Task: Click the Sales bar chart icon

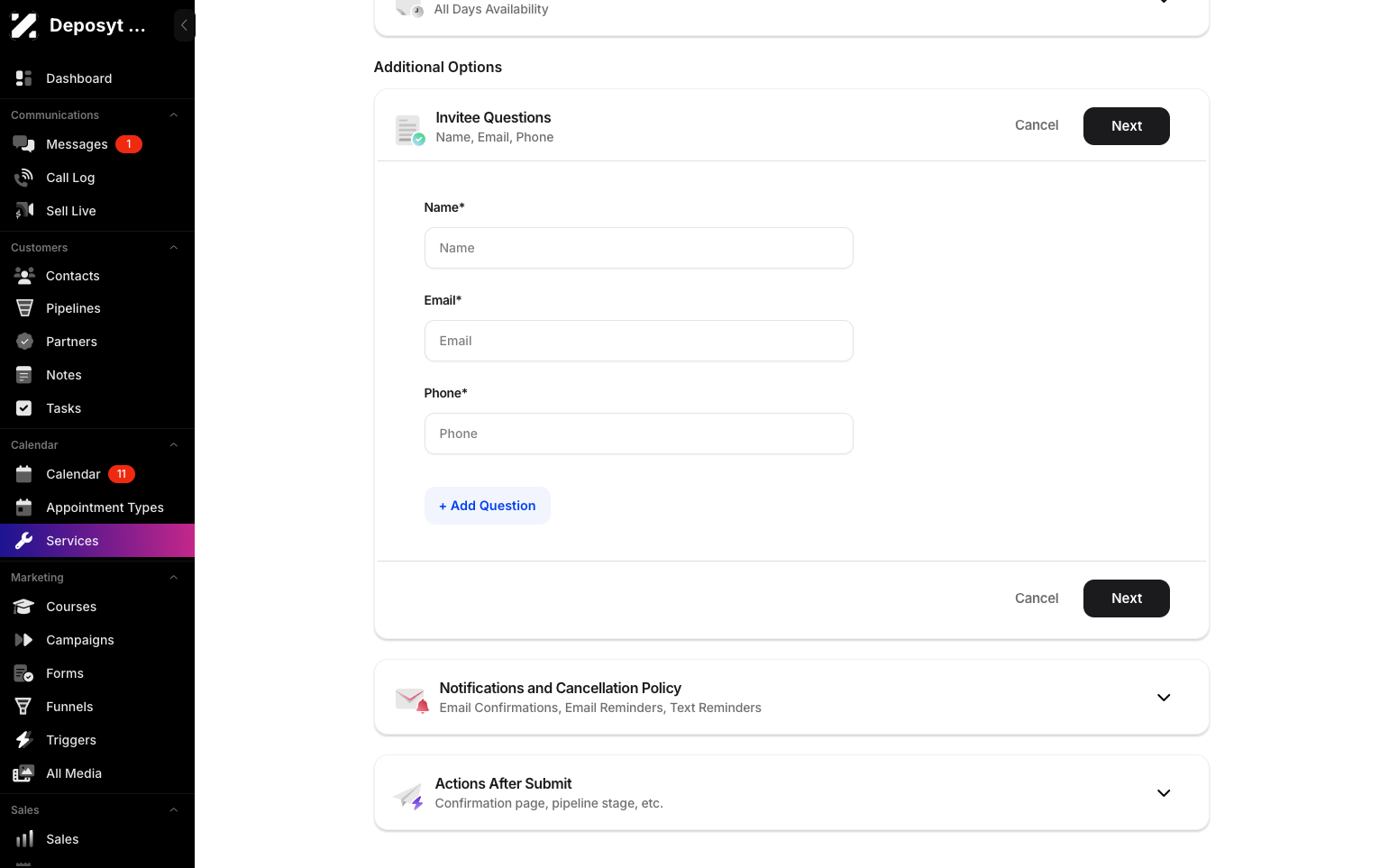Action: click(x=24, y=839)
